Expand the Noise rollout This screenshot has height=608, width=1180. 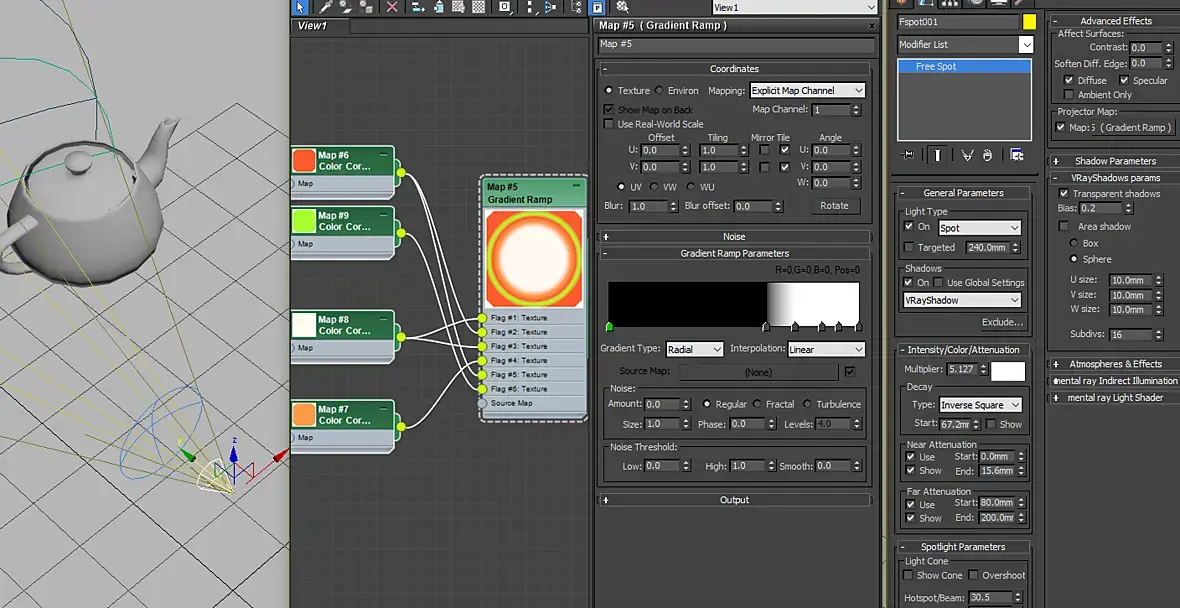(x=734, y=236)
